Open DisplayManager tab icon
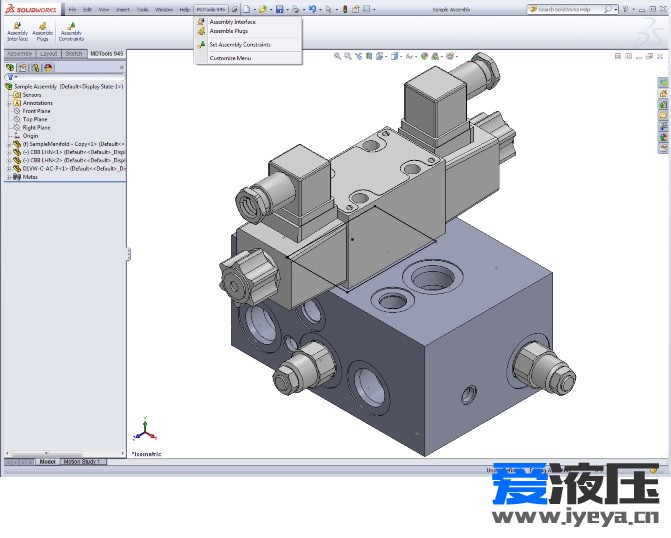This screenshot has height=538, width=671. point(48,68)
